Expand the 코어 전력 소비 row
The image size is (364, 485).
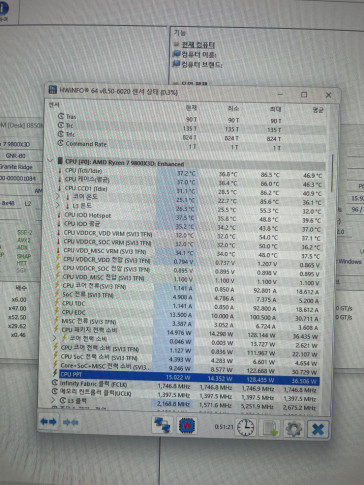(55, 338)
